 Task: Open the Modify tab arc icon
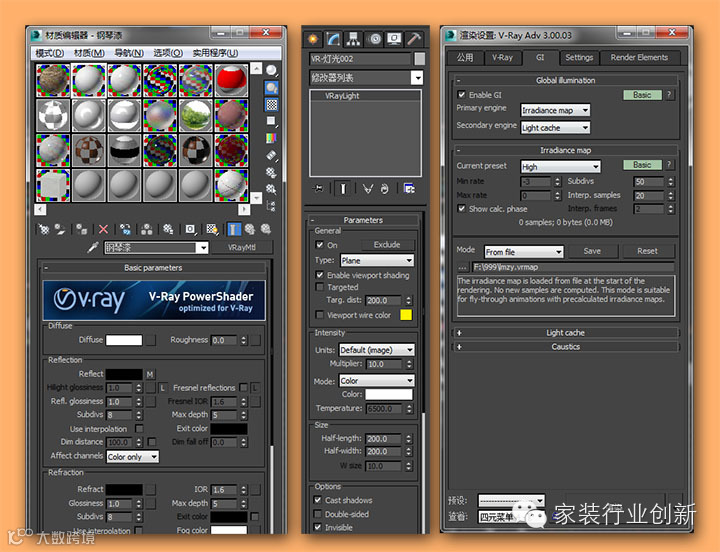(x=333, y=39)
